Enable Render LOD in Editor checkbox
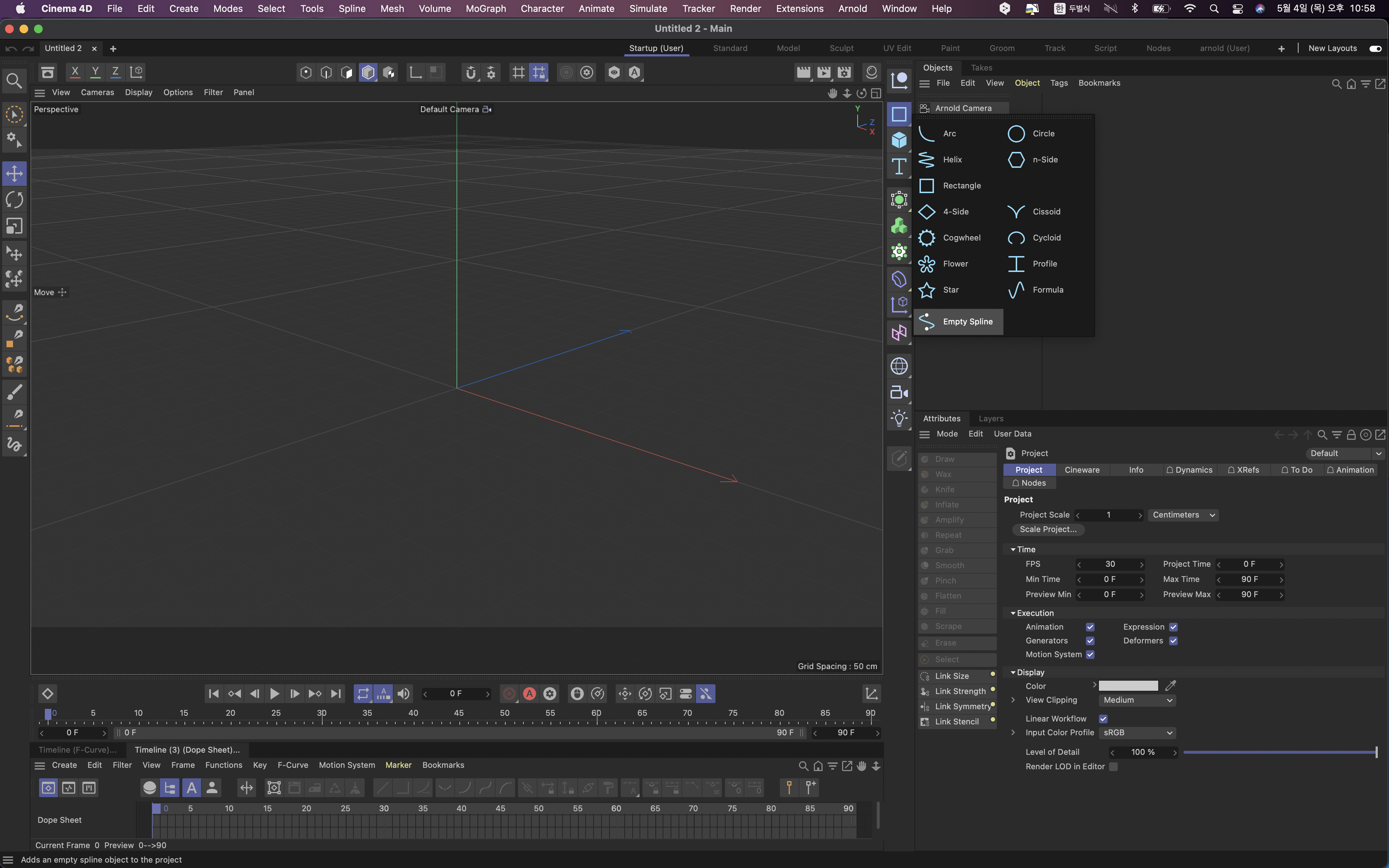The width and height of the screenshot is (1389, 868). point(1113,766)
